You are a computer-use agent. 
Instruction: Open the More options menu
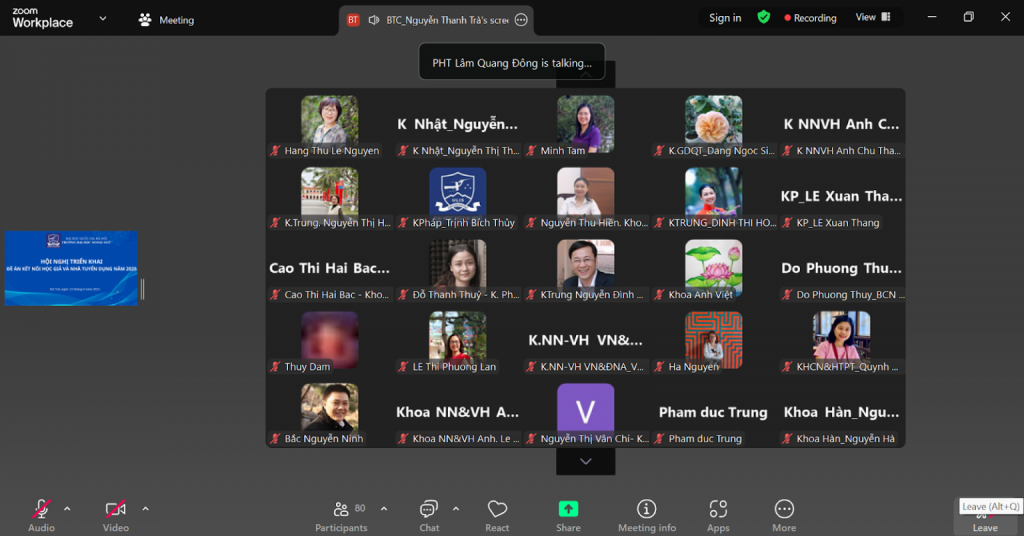784,514
